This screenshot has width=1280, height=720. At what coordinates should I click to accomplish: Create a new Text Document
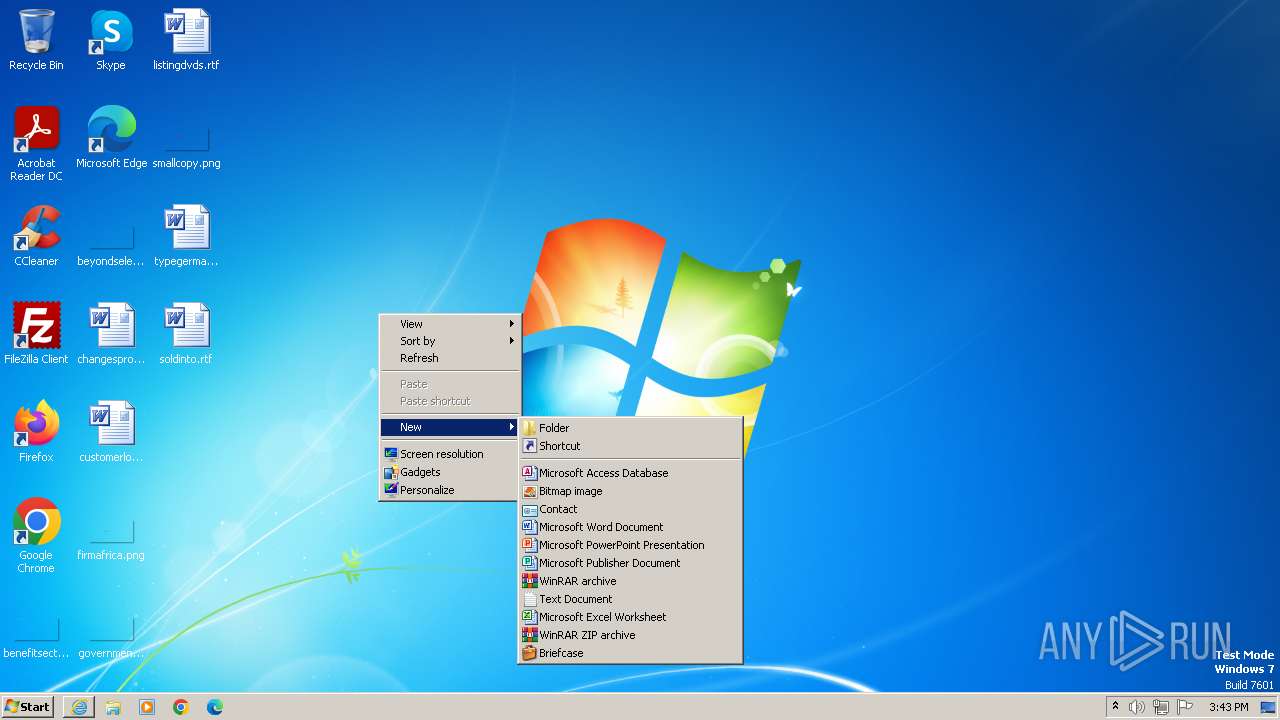(630, 599)
